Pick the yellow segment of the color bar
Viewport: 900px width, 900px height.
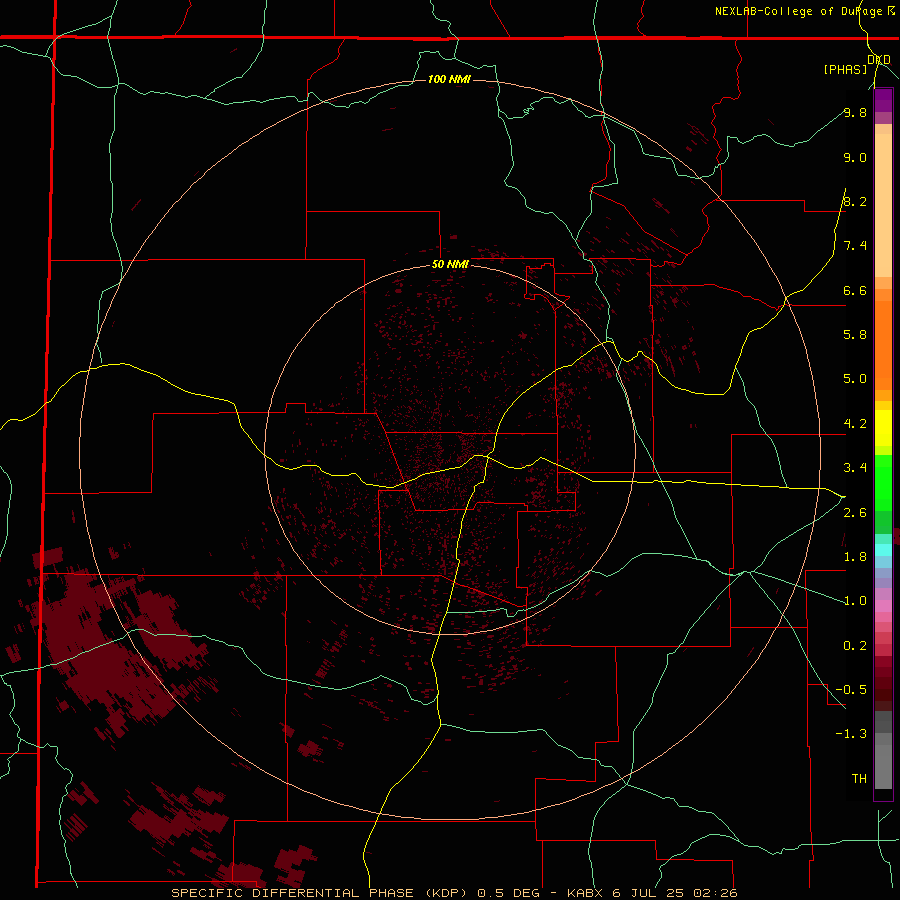(883, 428)
